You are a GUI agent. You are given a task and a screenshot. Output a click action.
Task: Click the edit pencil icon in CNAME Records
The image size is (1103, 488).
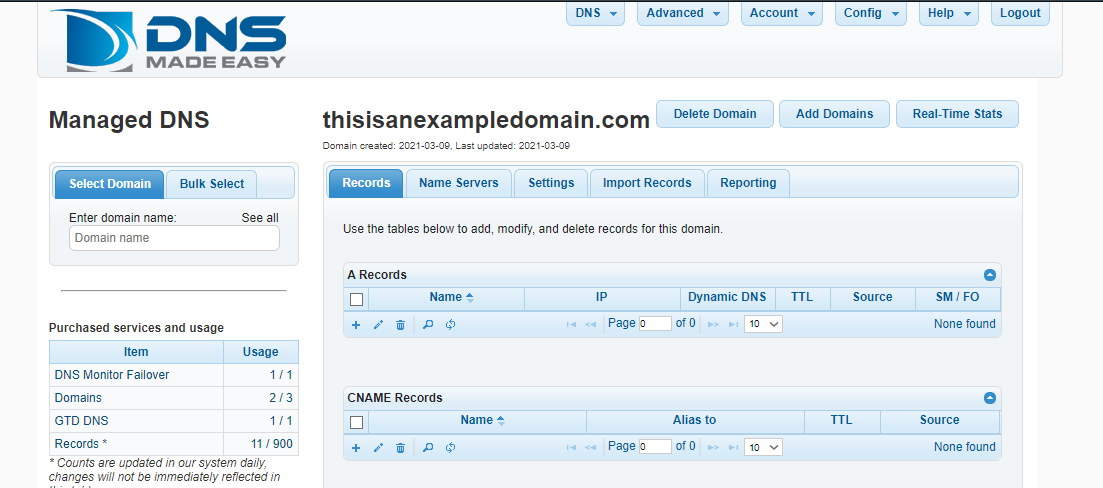pyautogui.click(x=378, y=447)
